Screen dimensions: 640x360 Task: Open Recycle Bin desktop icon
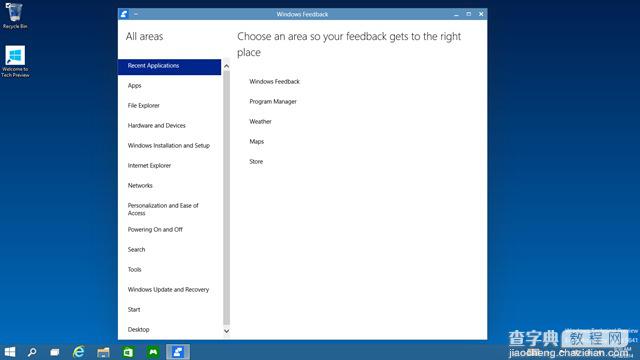pyautogui.click(x=15, y=16)
